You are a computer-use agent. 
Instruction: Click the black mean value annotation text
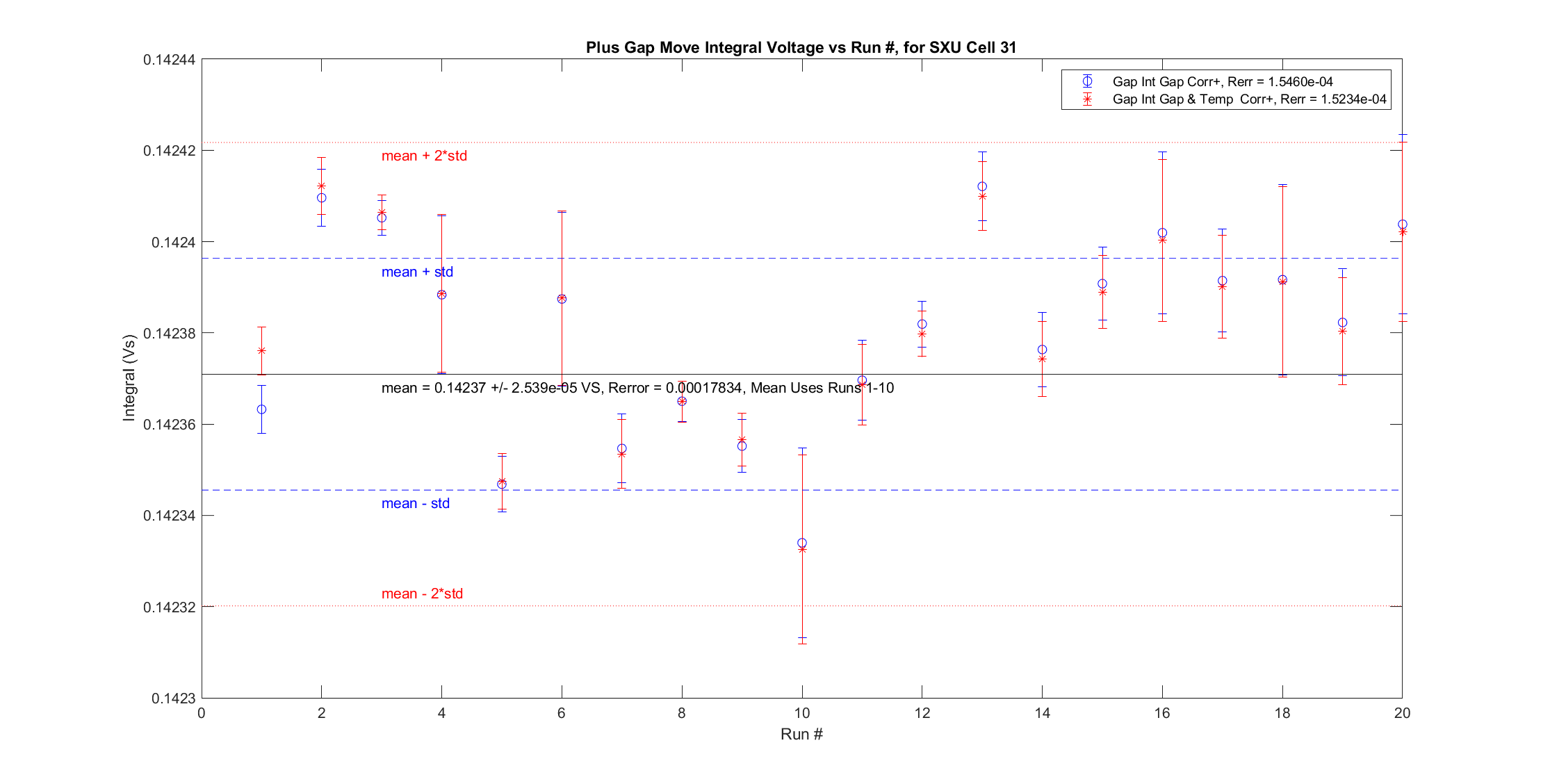(637, 388)
